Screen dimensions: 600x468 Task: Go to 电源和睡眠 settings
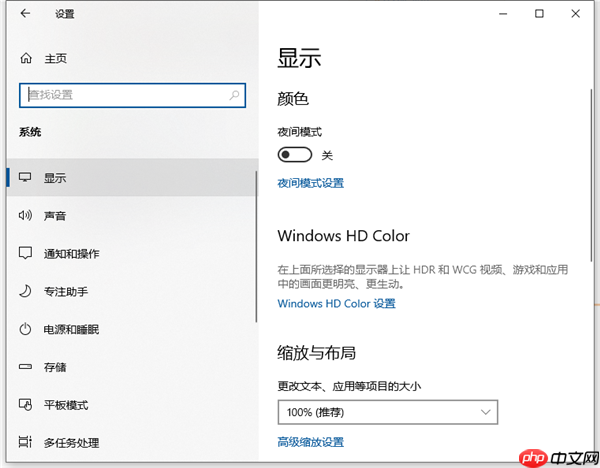pos(132,329)
